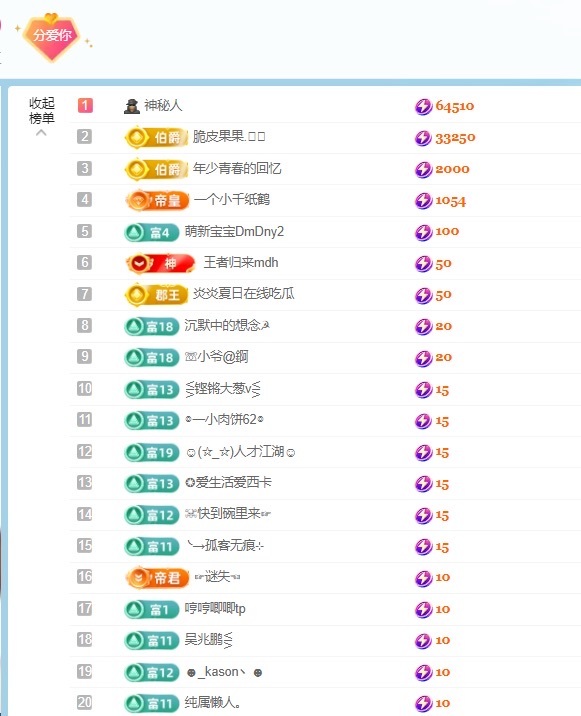This screenshot has width=581, height=716.
Task: Click the grey rank 3 number badge
Action: 85,168
